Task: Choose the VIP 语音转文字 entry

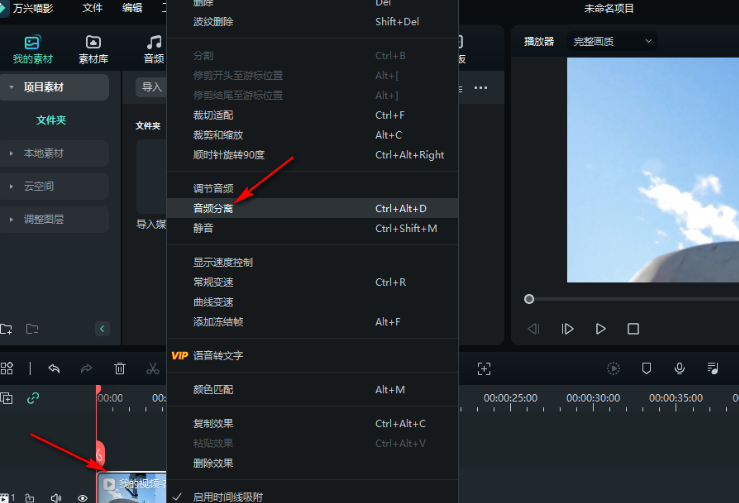Action: point(312,355)
